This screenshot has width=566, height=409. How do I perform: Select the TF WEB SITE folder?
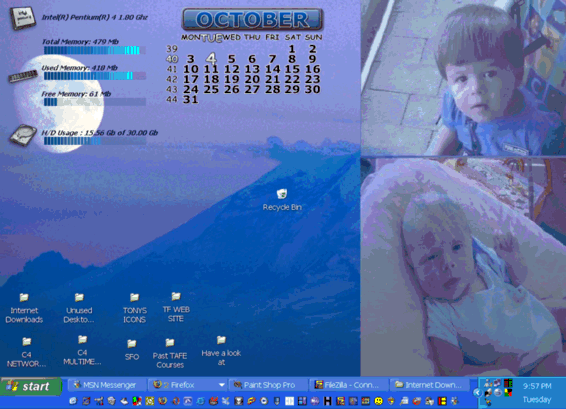176,307
